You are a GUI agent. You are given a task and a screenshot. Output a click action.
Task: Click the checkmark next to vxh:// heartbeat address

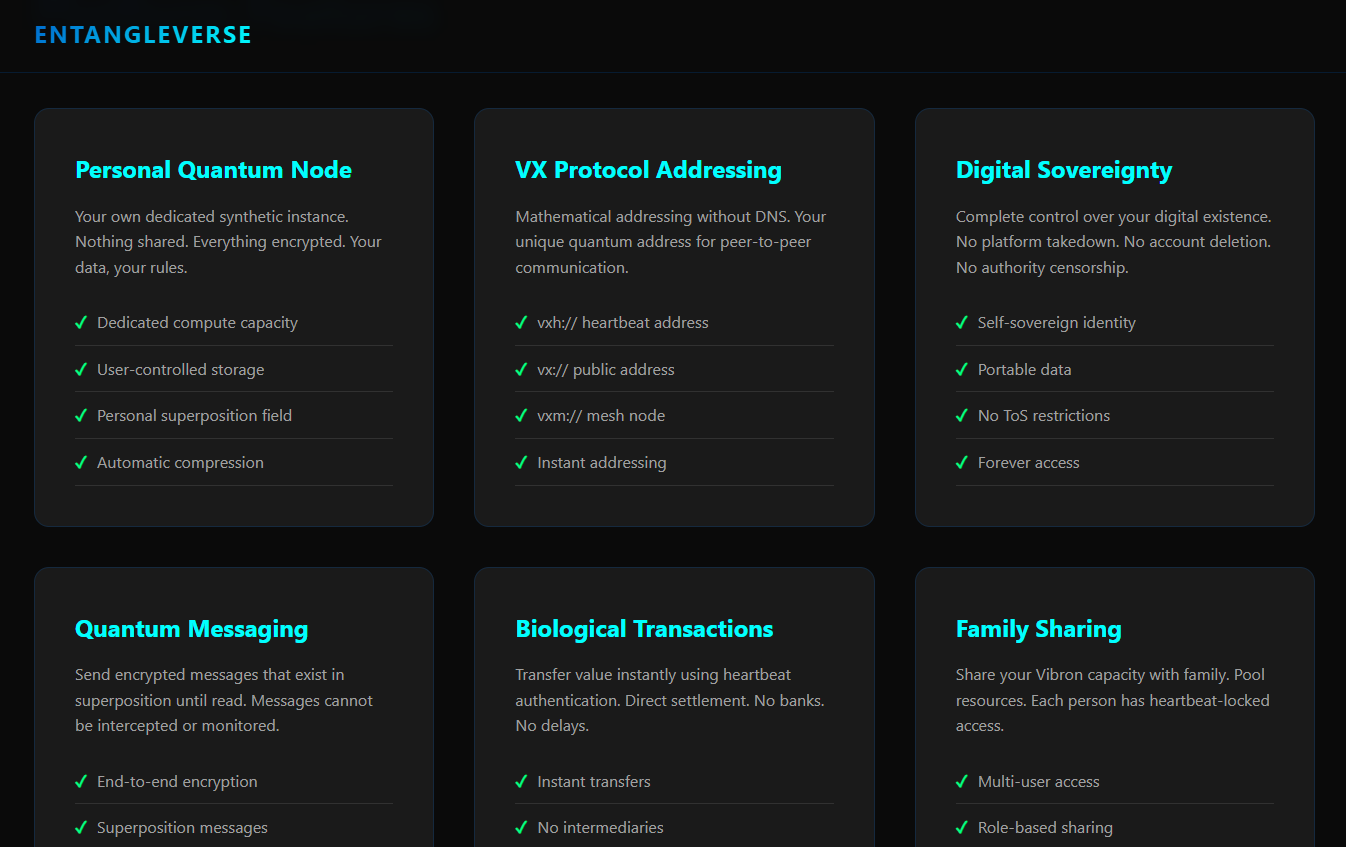click(521, 322)
